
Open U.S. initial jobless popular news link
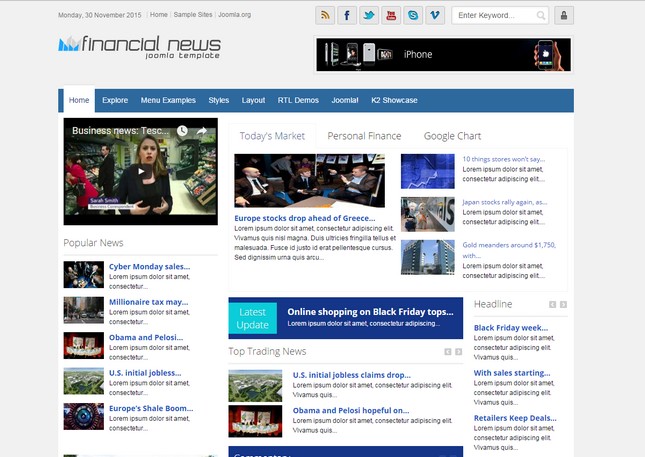(x=145, y=373)
